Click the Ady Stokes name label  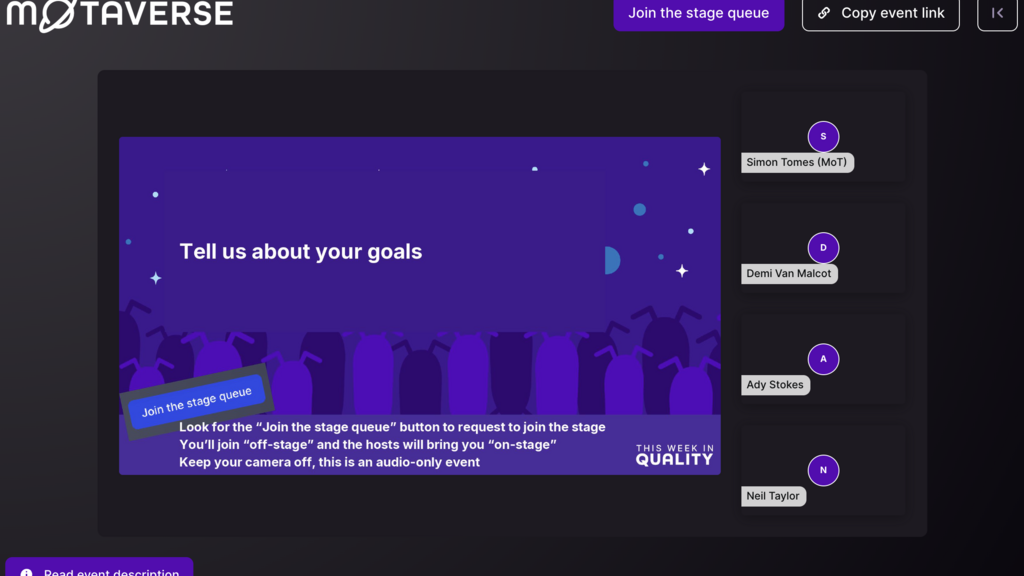774,385
